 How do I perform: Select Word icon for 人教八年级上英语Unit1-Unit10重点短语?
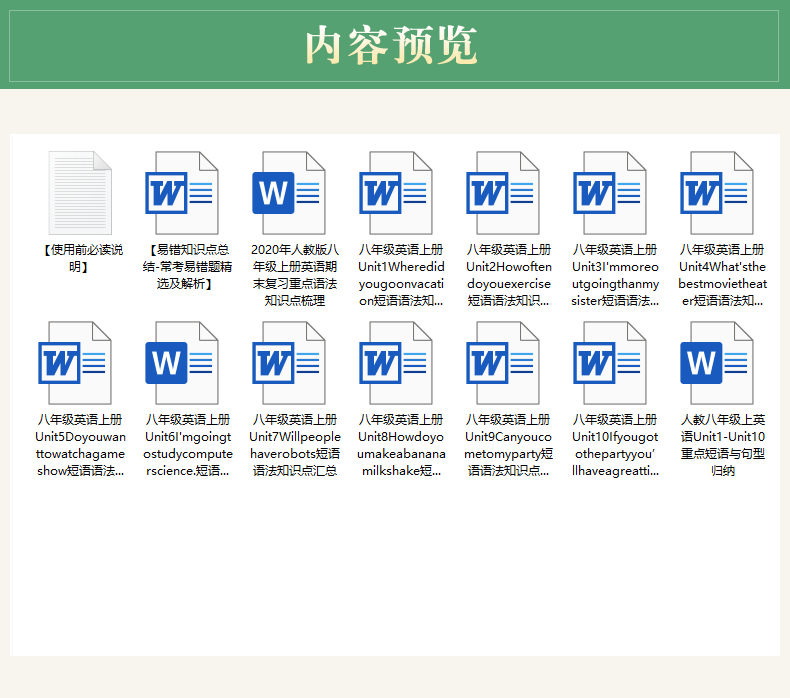[x=717, y=363]
